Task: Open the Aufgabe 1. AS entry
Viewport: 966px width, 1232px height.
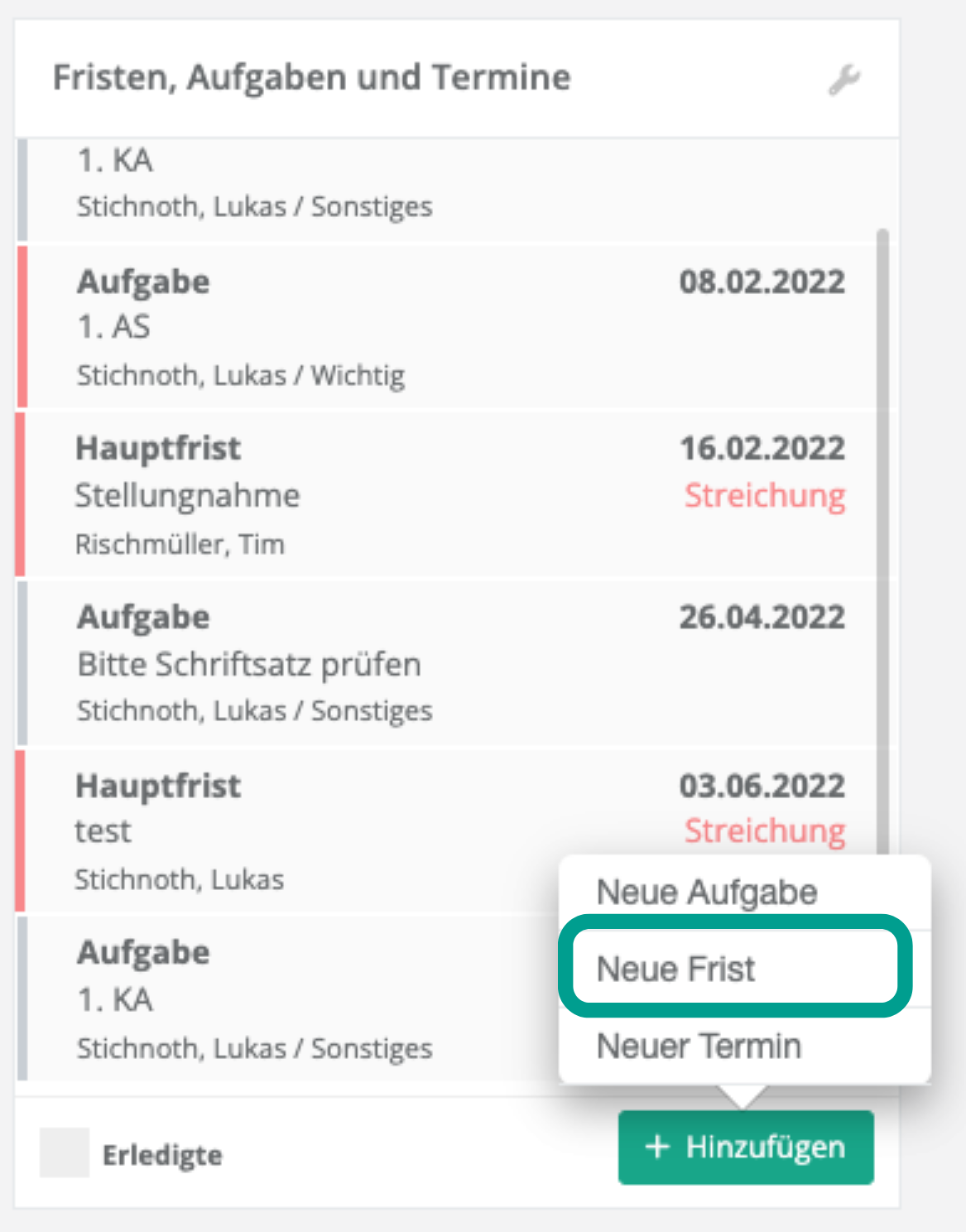Action: tap(331, 327)
